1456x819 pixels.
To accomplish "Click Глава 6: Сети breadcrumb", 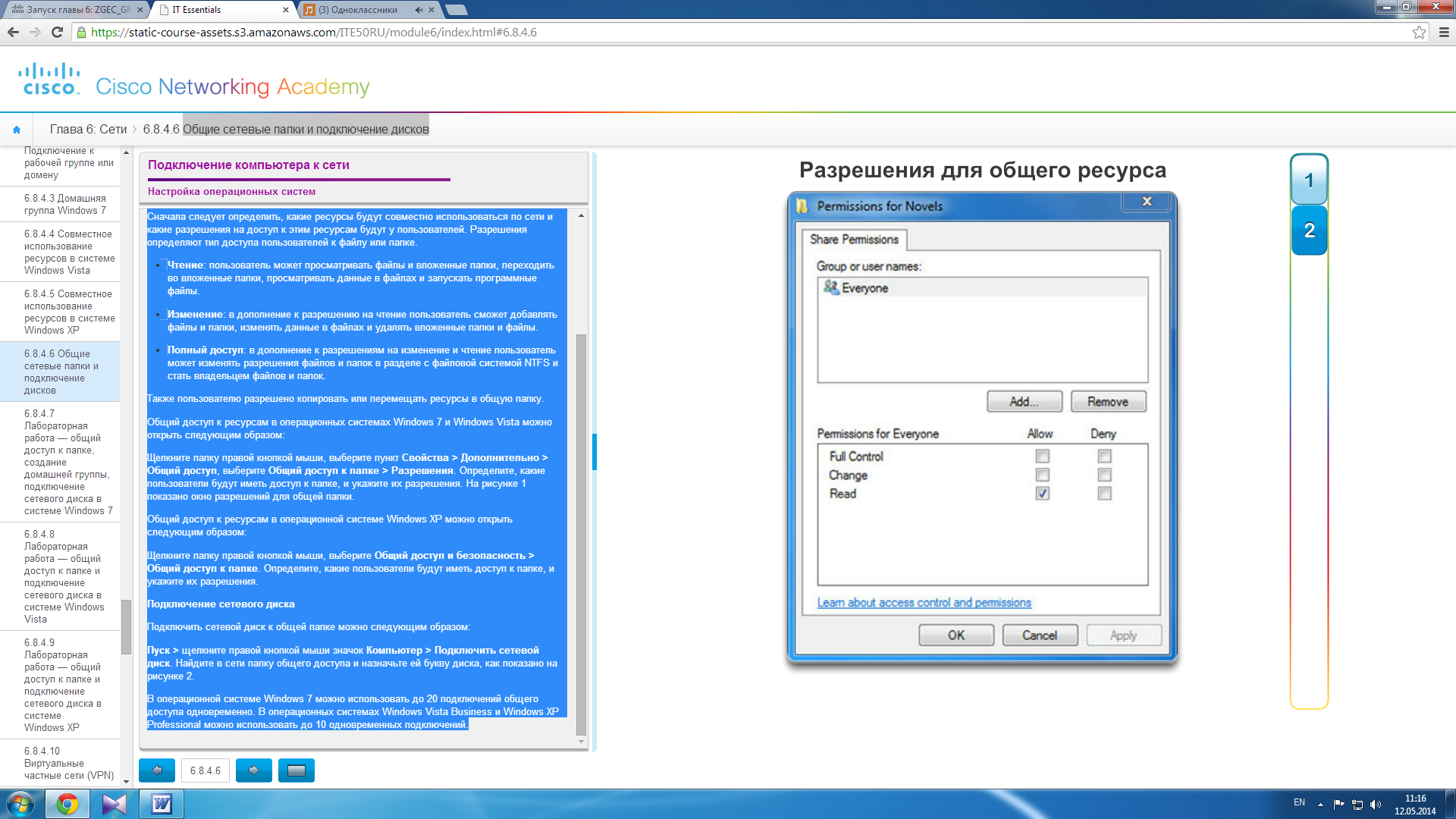I will (x=88, y=129).
